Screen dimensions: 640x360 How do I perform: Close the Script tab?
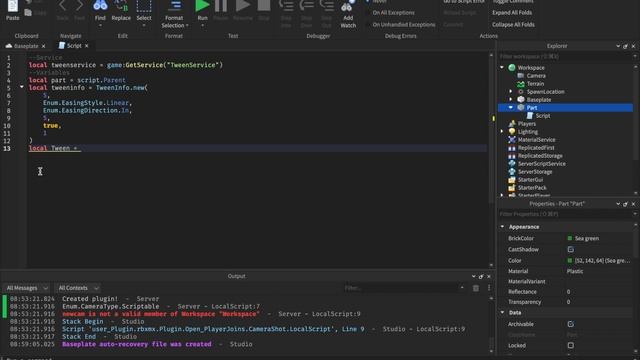coord(87,46)
